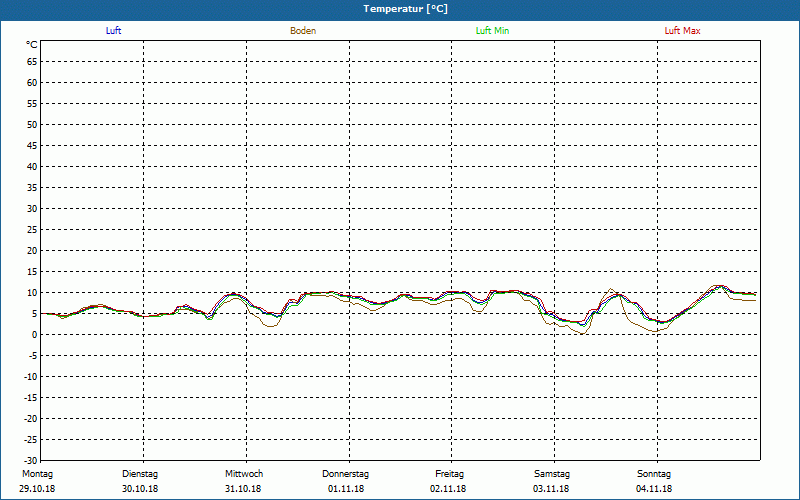Click the 'Boden' legend label

click(303, 31)
